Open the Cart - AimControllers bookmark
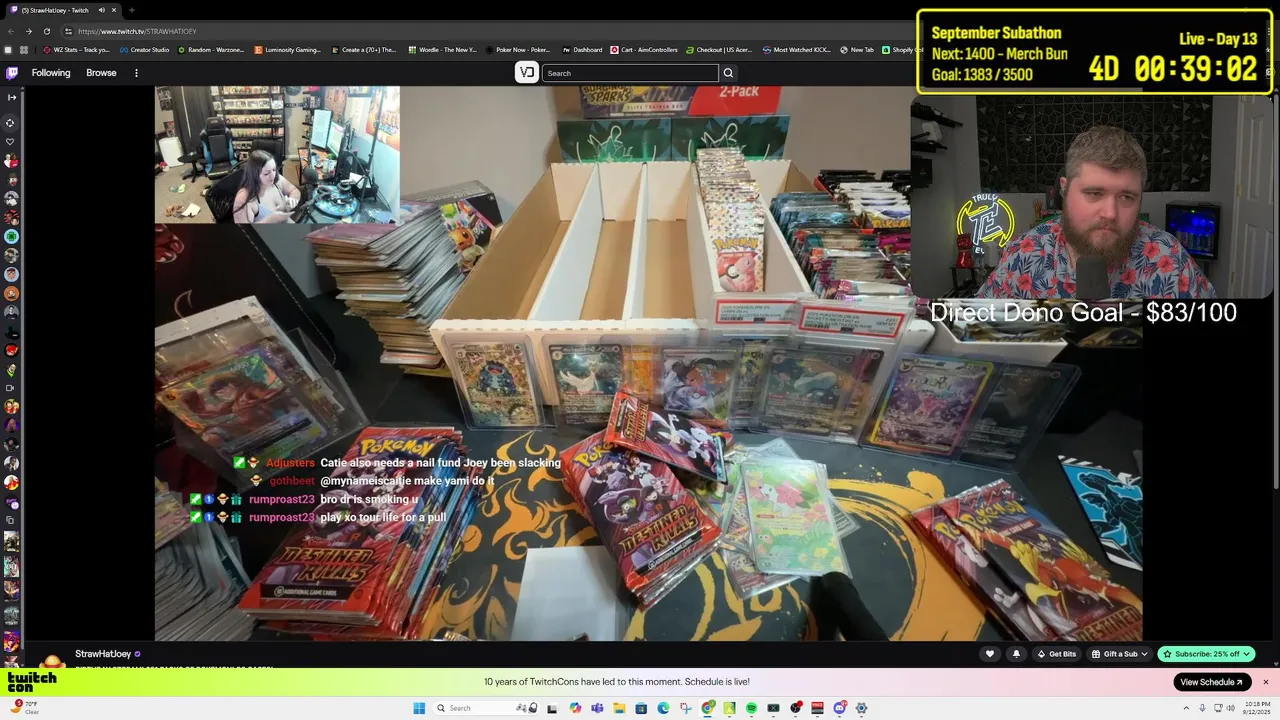Image resolution: width=1280 pixels, height=720 pixels. [643, 50]
